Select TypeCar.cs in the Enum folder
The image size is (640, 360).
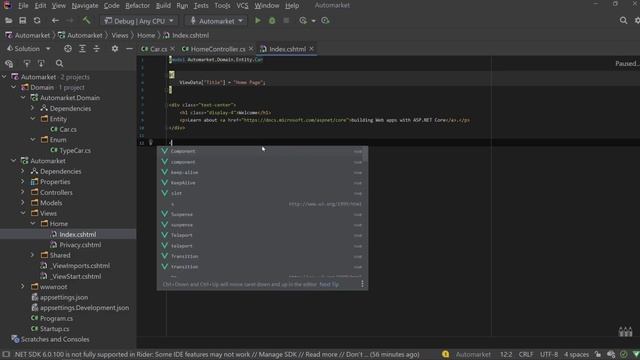click(x=75, y=150)
